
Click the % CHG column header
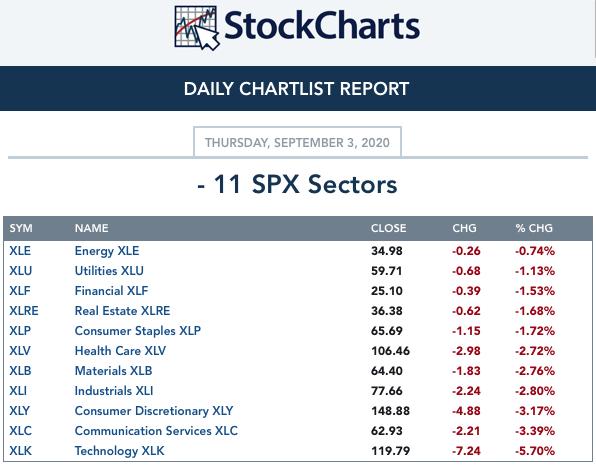tap(534, 228)
